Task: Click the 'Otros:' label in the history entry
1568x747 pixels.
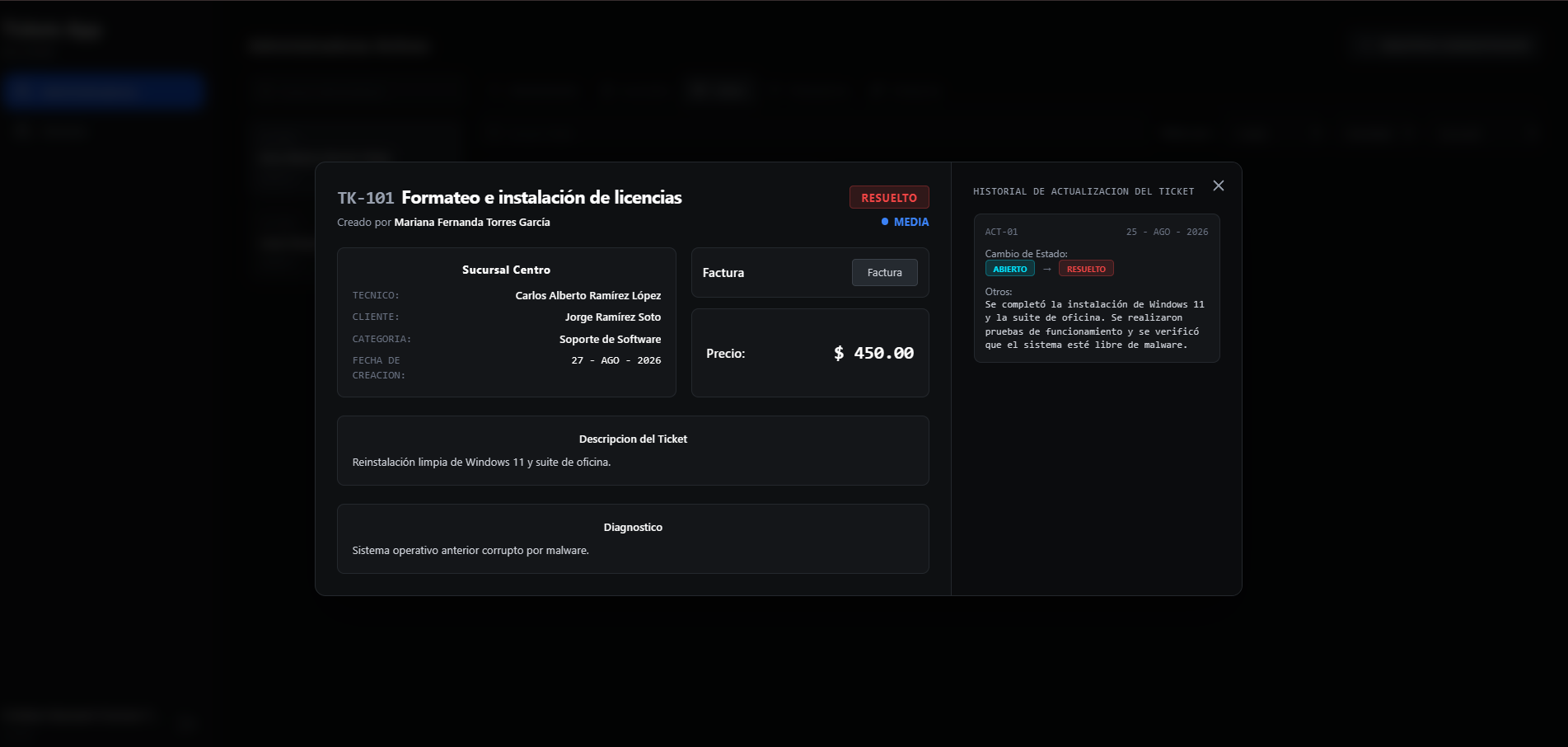Action: 999,292
